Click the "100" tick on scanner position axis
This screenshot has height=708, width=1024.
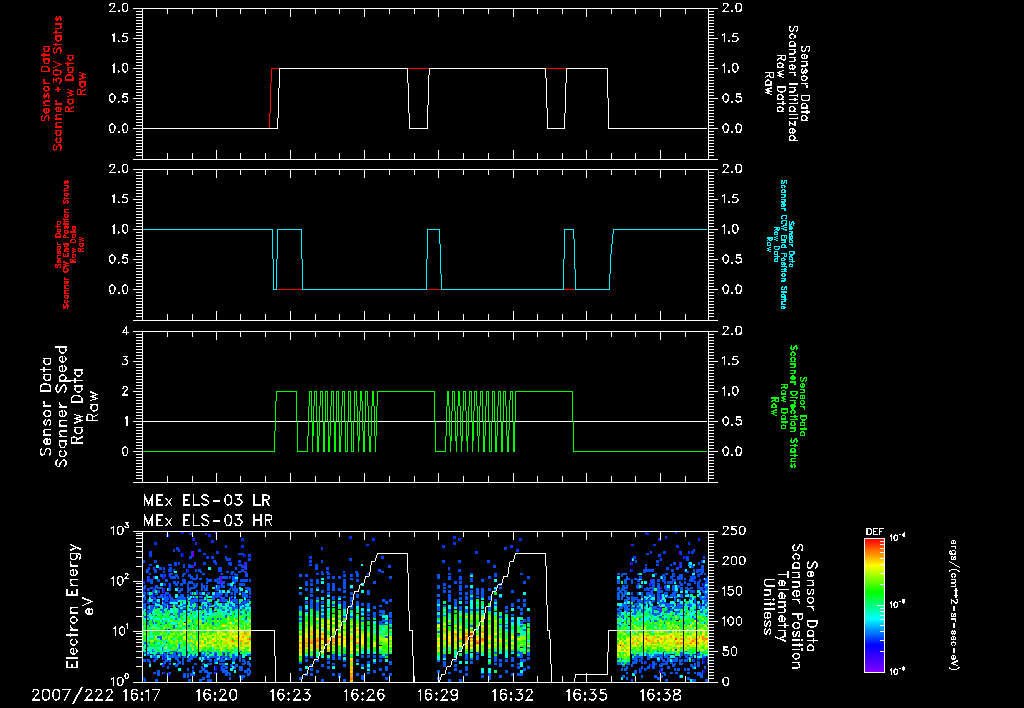coord(733,621)
